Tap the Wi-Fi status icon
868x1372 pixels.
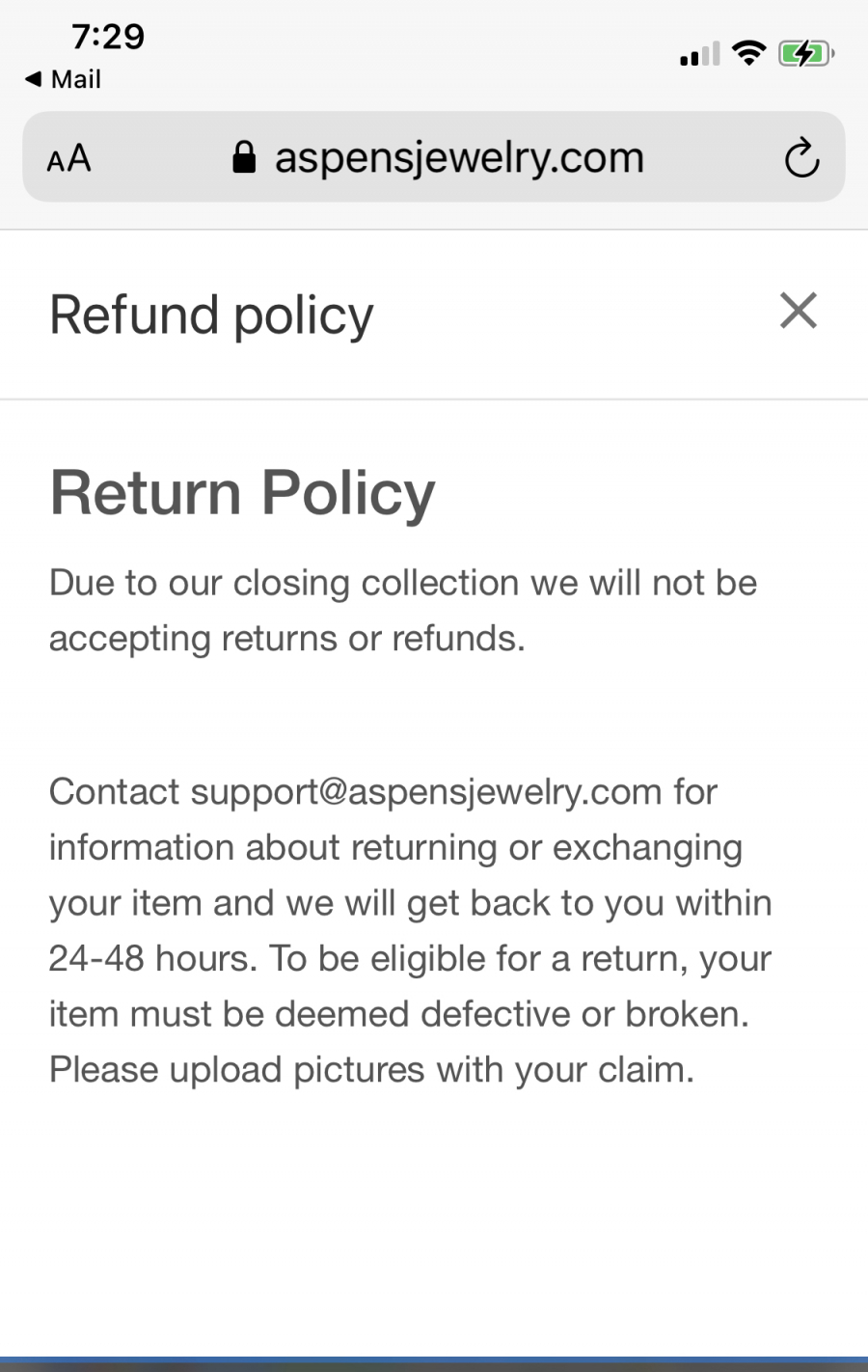tap(748, 53)
